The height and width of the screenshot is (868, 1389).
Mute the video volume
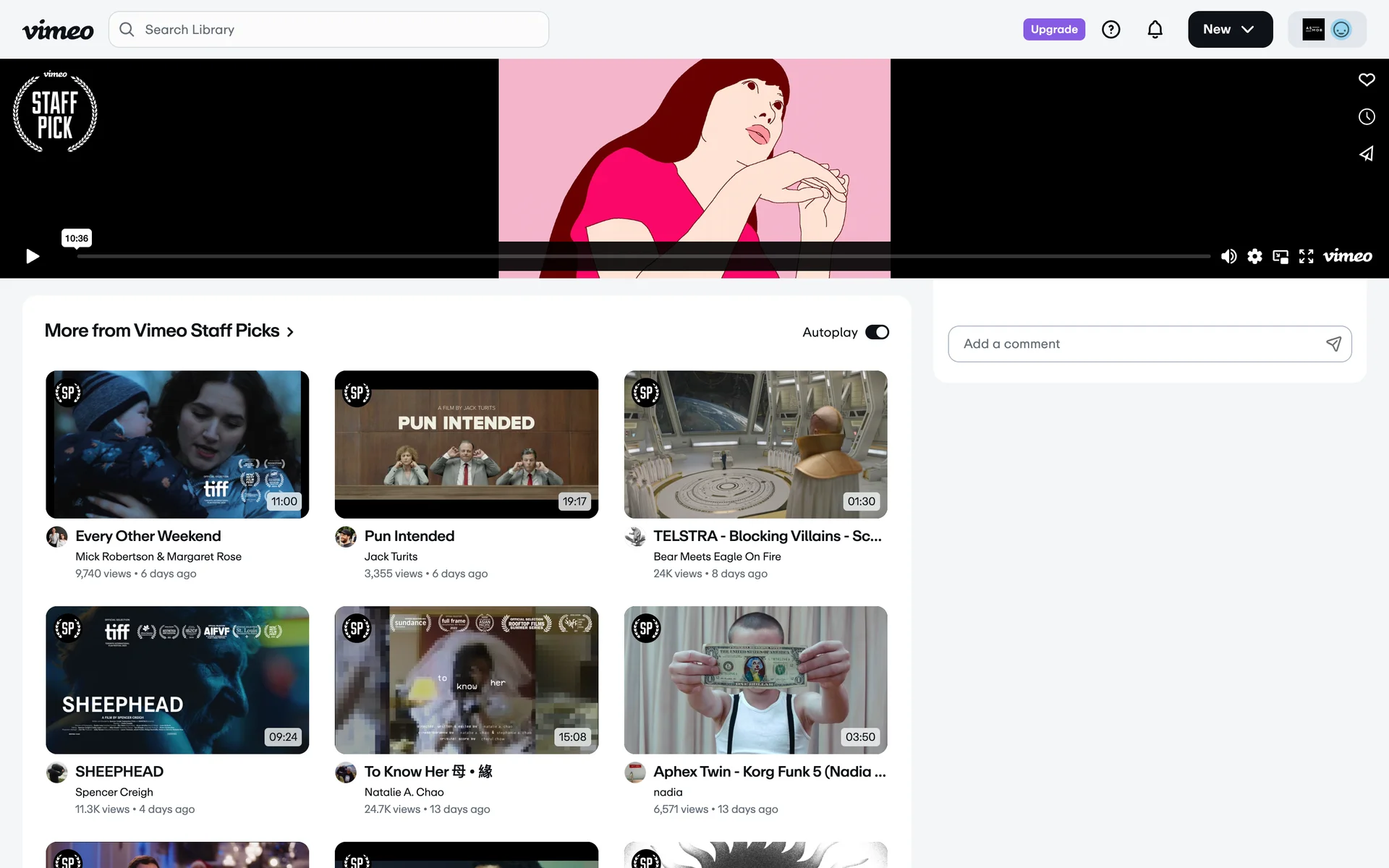[x=1228, y=256]
